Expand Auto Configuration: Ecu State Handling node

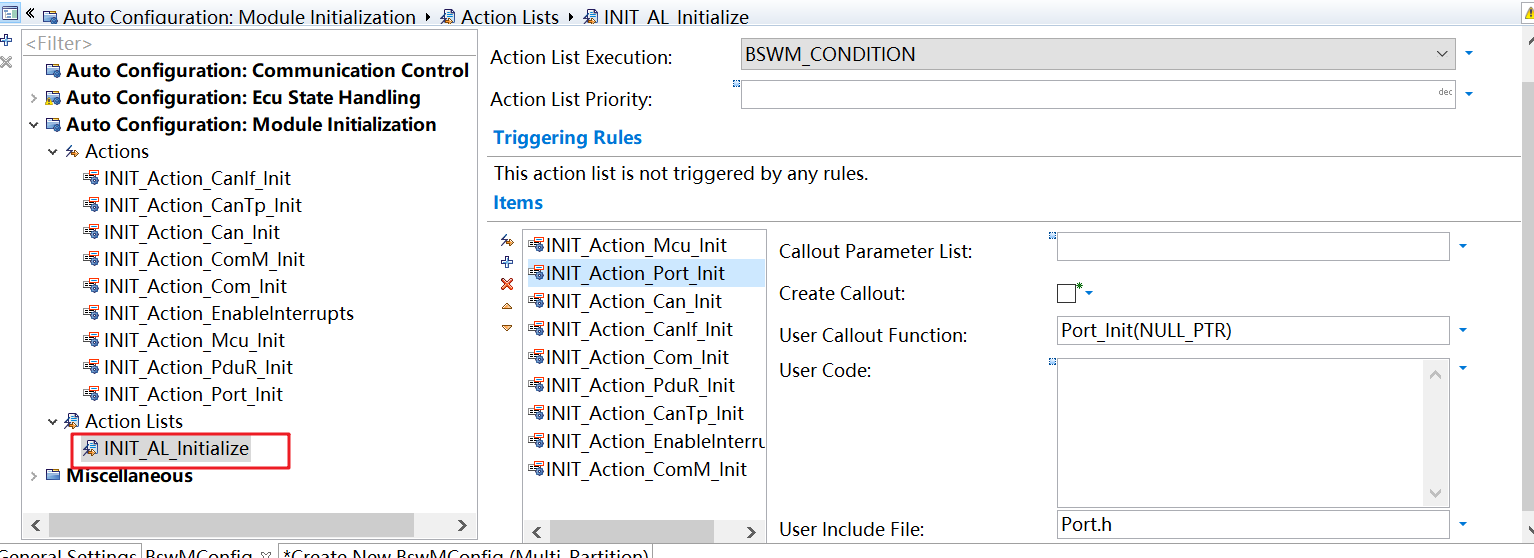[x=33, y=98]
